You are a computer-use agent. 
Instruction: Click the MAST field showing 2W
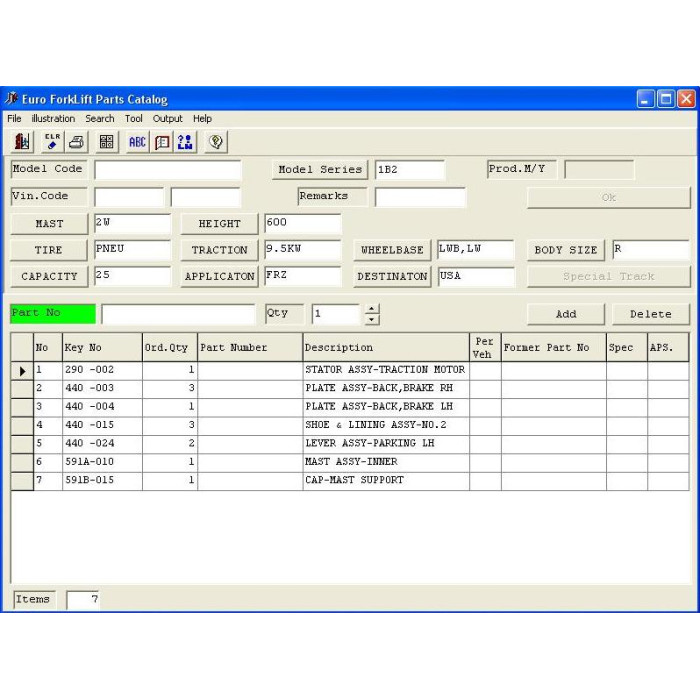pos(133,224)
